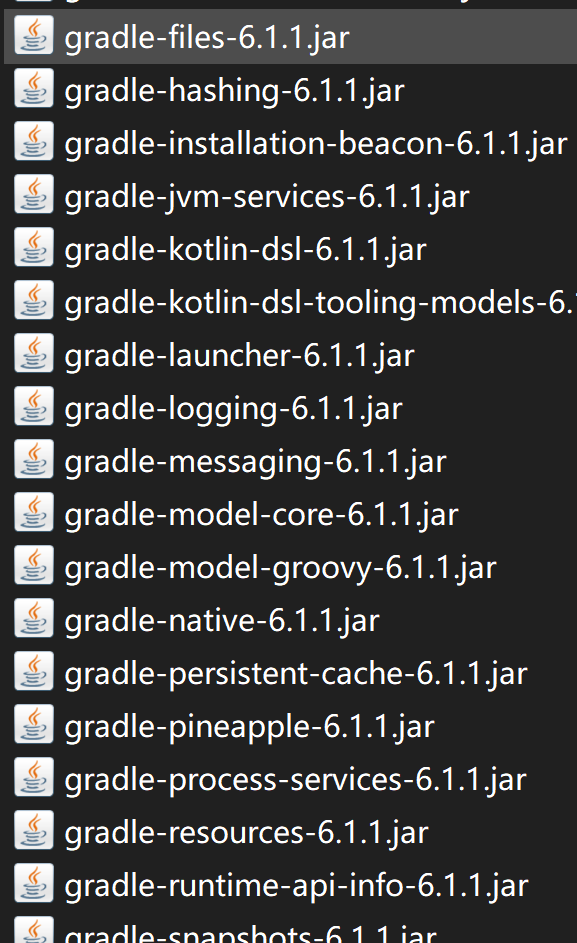The width and height of the screenshot is (577, 943).
Task: Click the icon beside gradle-launcher-6.1.1.jar
Action: click(x=34, y=354)
